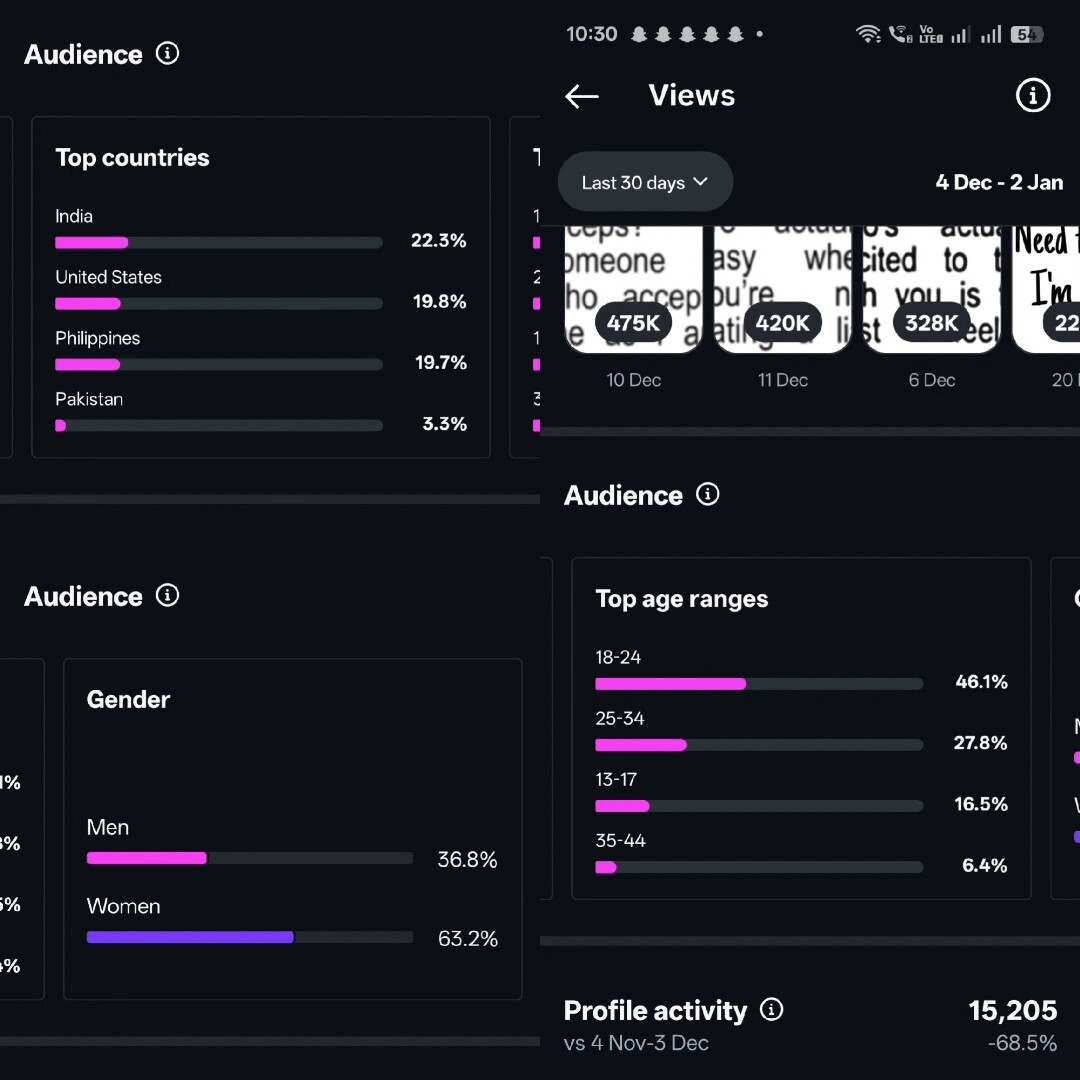Tap the 18-24 age range bar
Image resolution: width=1080 pixels, height=1080 pixels.
tap(758, 684)
